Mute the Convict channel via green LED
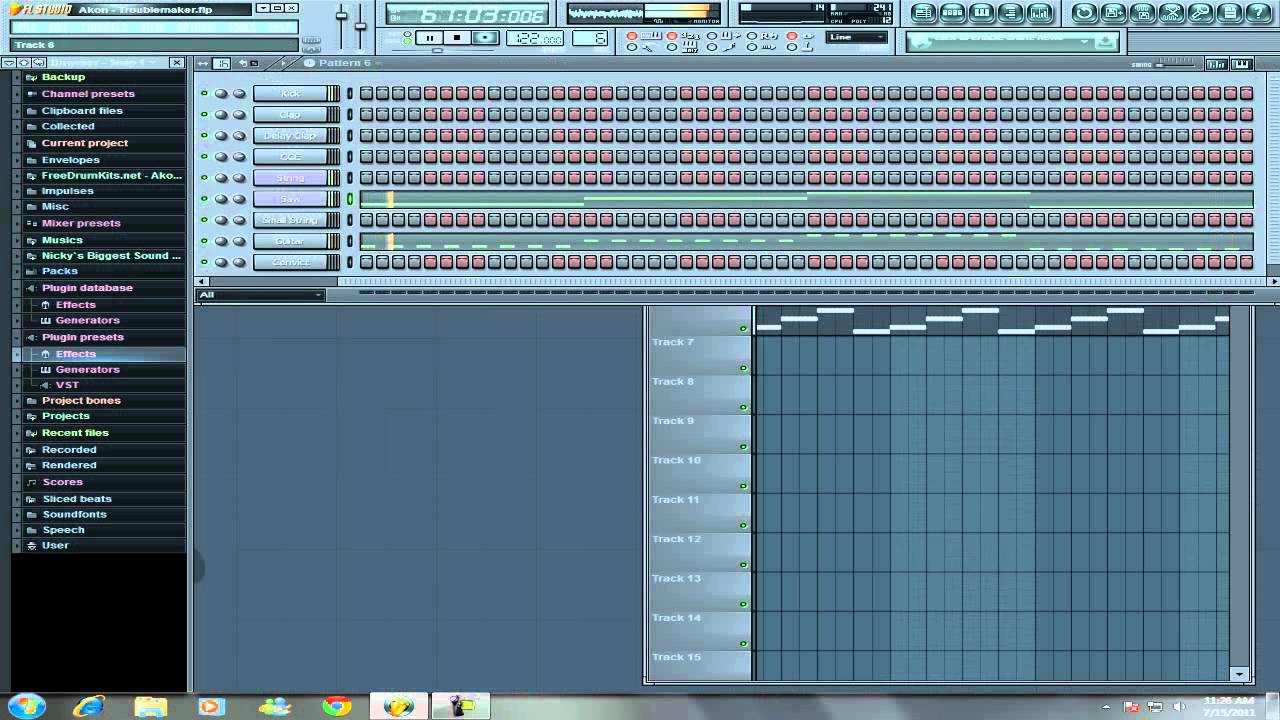Screen dimensions: 1280x720 (204, 262)
